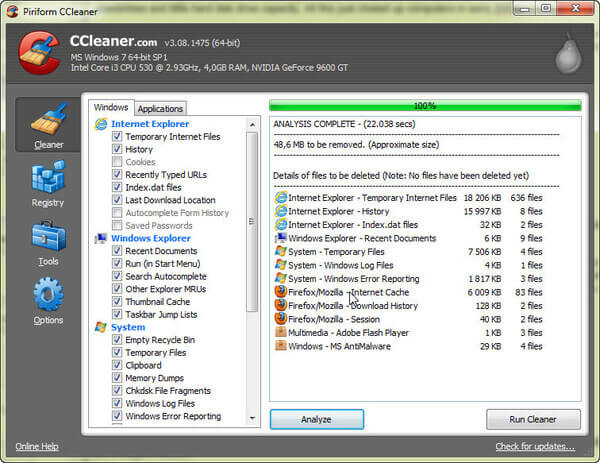
Task: Open the Options gear section
Action: click(48, 301)
